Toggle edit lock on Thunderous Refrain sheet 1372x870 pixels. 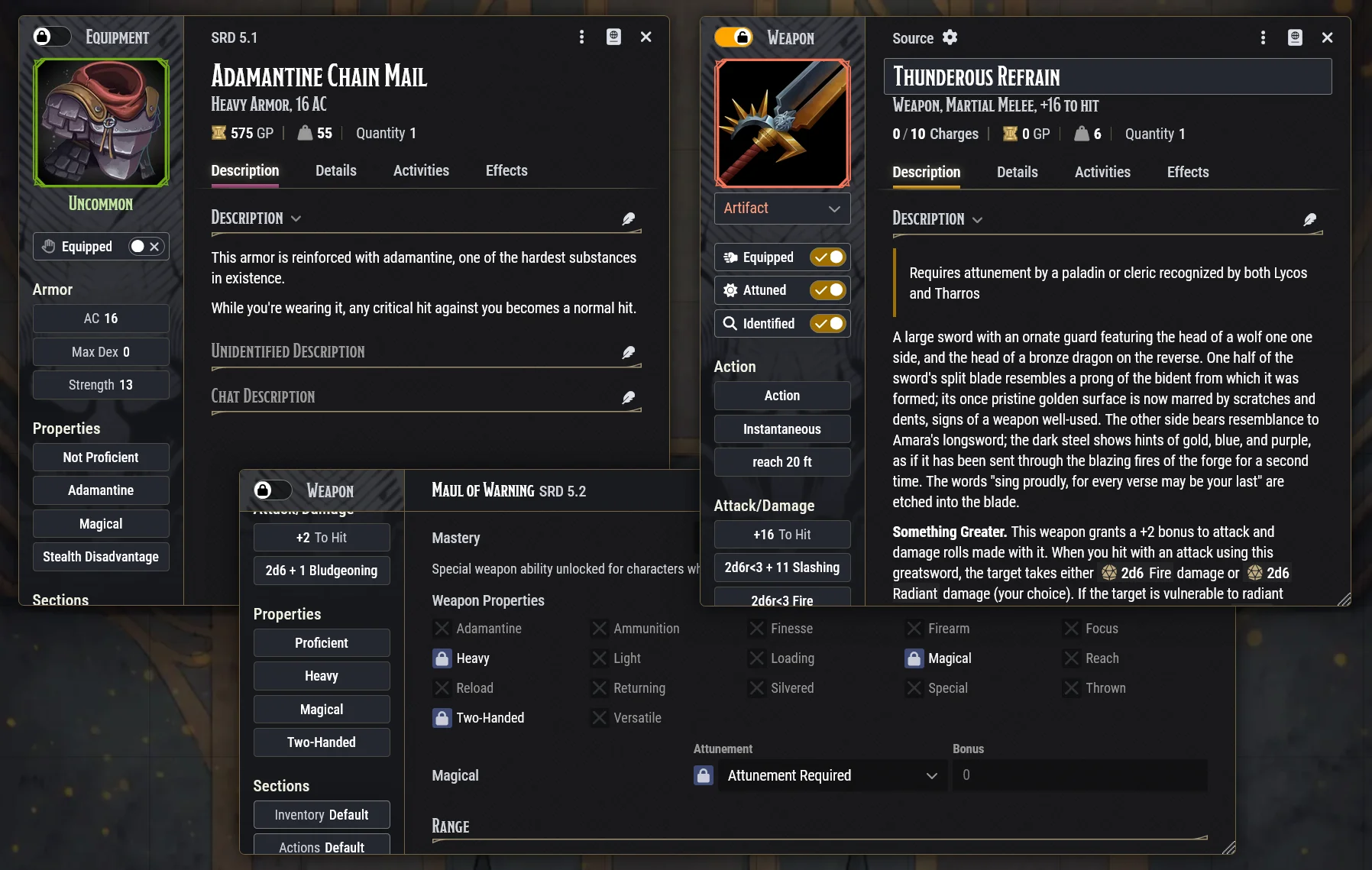[734, 37]
